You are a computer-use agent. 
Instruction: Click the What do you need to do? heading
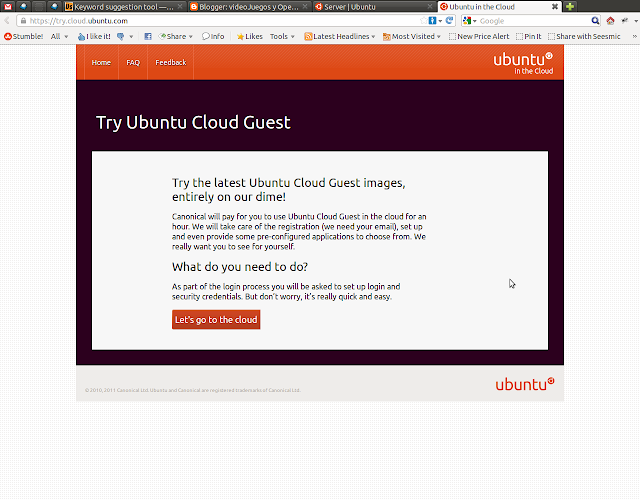pyautogui.click(x=240, y=267)
